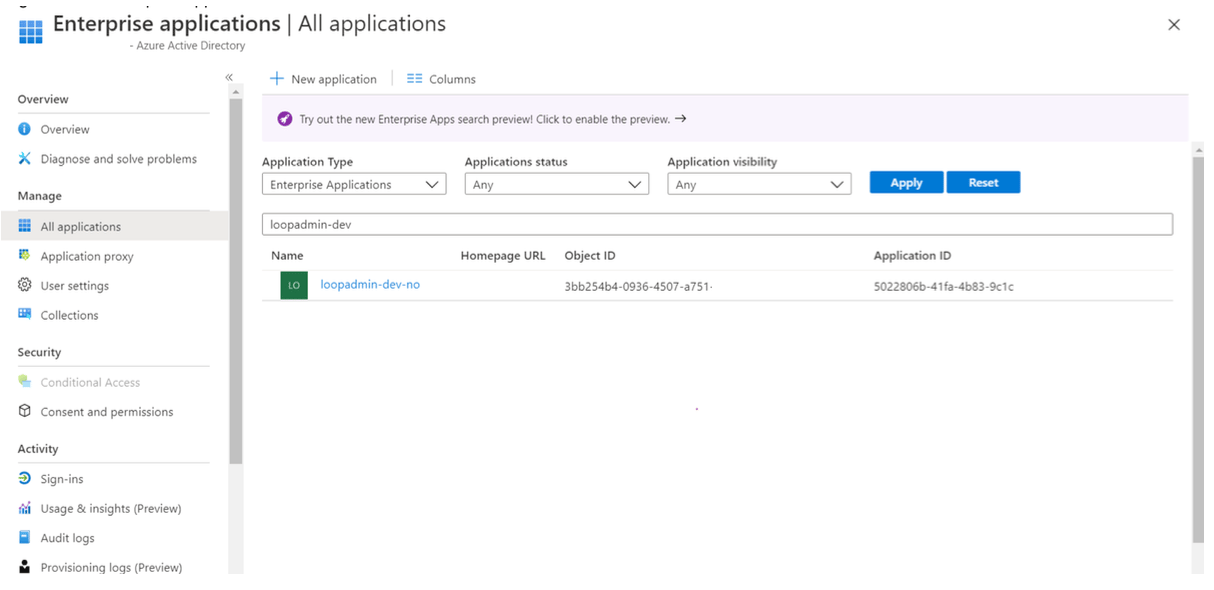The image size is (1214, 590).
Task: Click the Enterprise applications grid icon in header
Action: pyautogui.click(x=31, y=31)
